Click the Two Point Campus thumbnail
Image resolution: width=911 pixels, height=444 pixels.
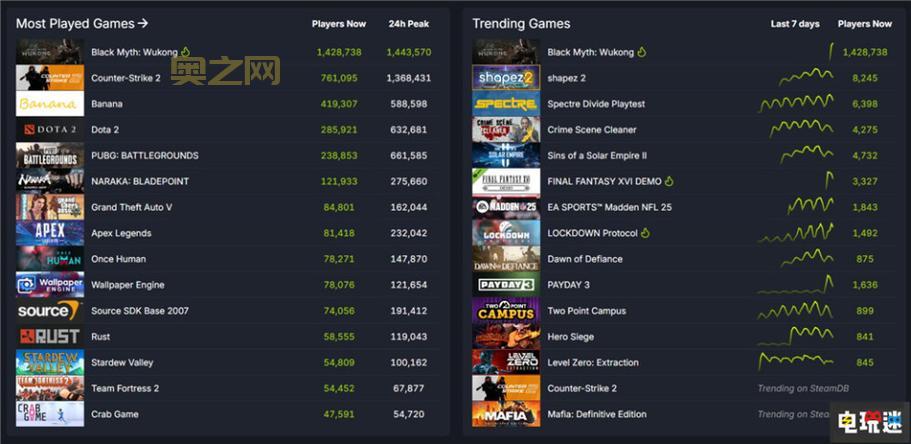pyautogui.click(x=506, y=311)
